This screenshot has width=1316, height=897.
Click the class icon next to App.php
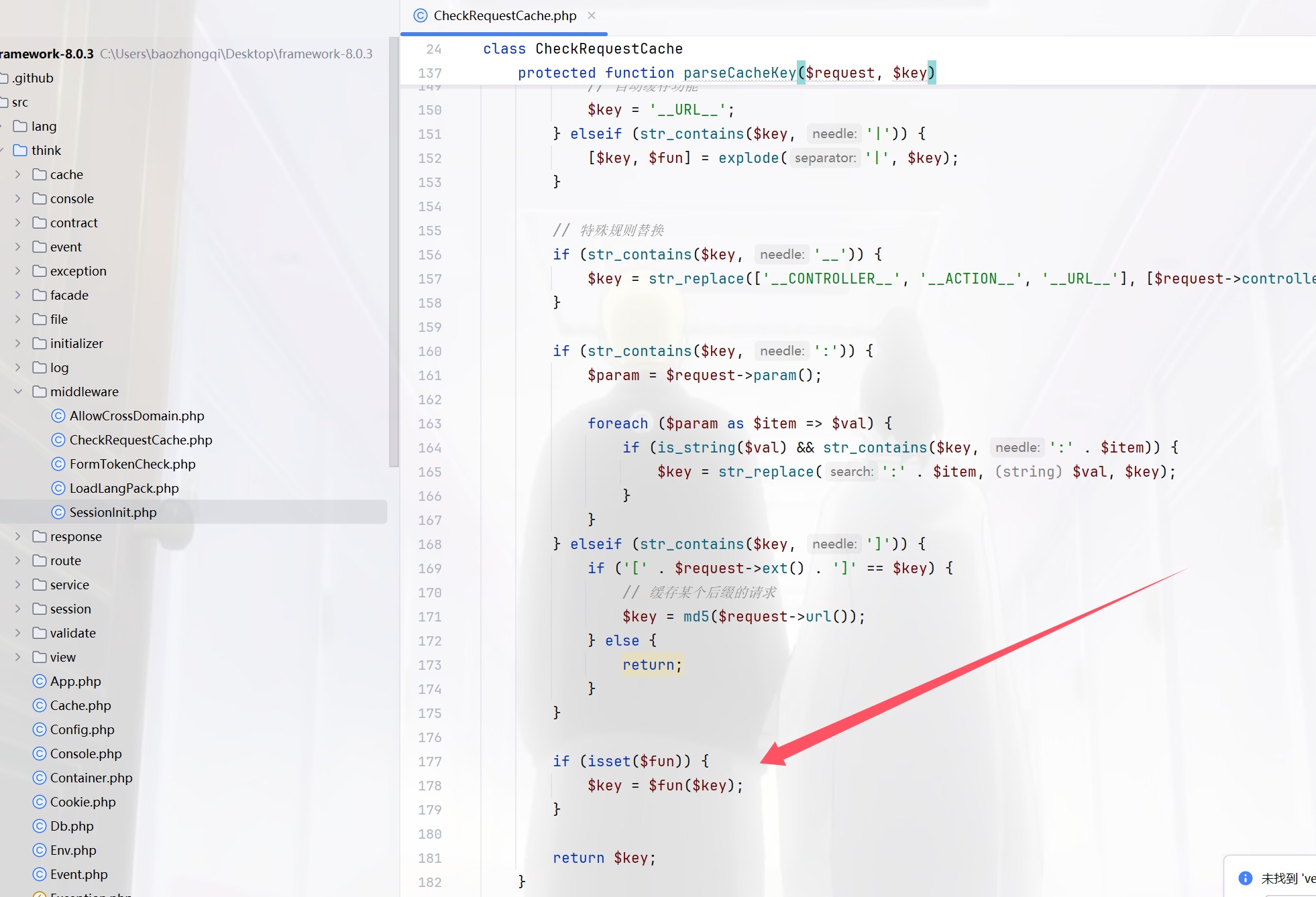40,681
